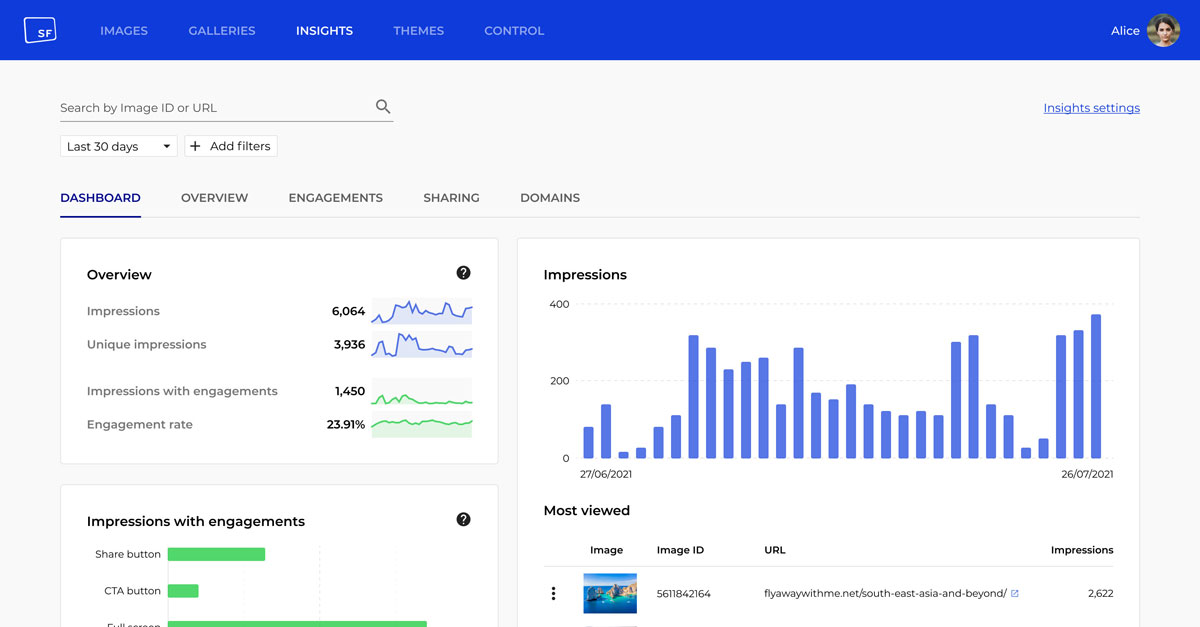
Task: Click the help icon on Impressions with engagements
Action: (463, 519)
